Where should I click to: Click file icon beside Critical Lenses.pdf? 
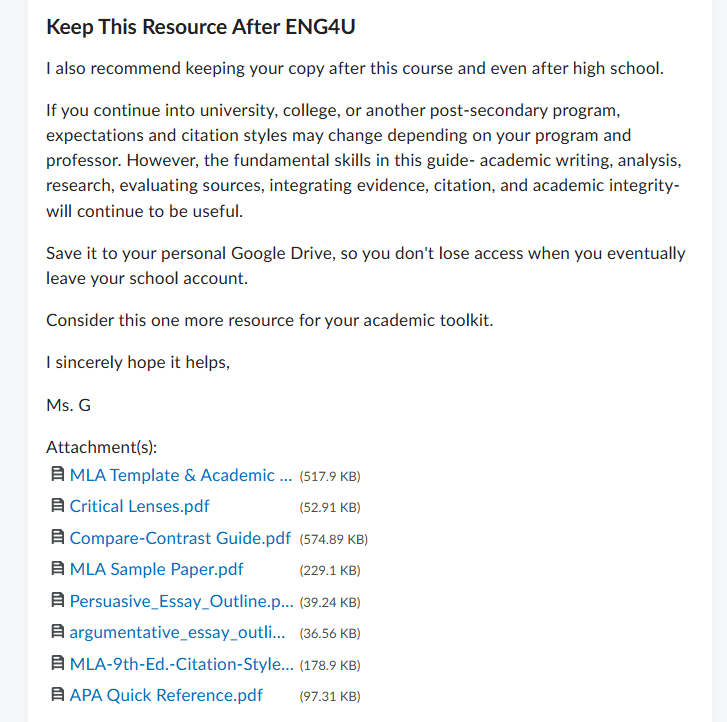point(57,505)
